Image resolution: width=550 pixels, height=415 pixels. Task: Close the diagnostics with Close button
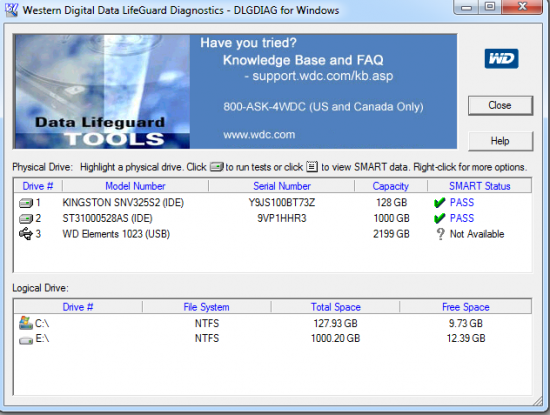pos(501,105)
